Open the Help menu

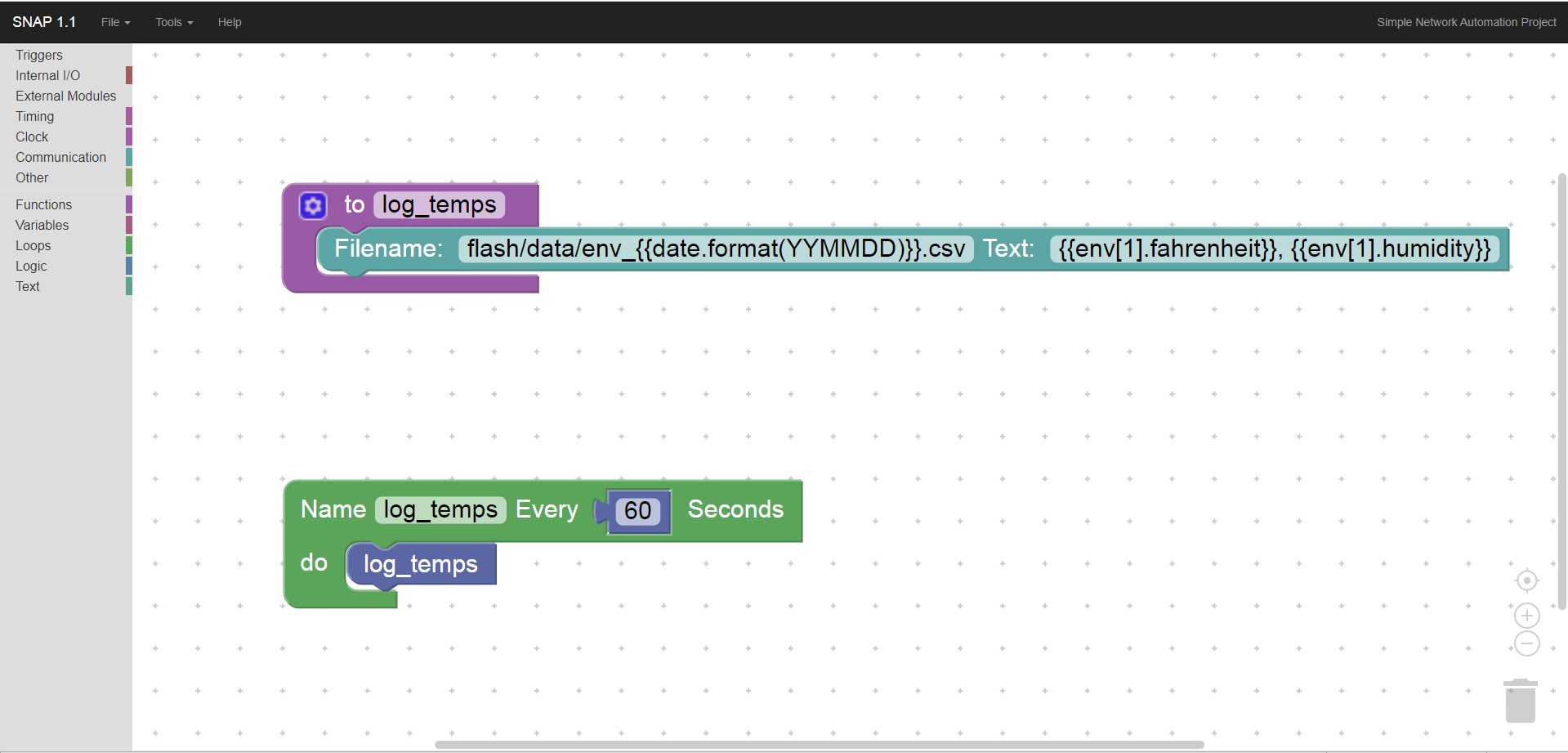coord(230,22)
